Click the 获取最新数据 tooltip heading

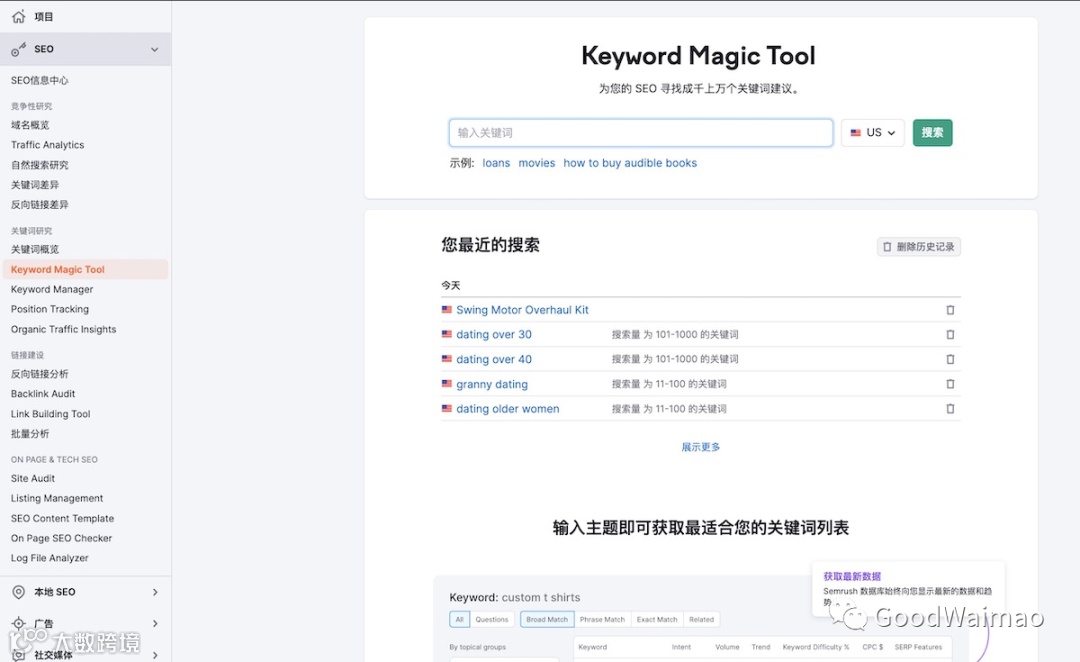[x=852, y=577]
